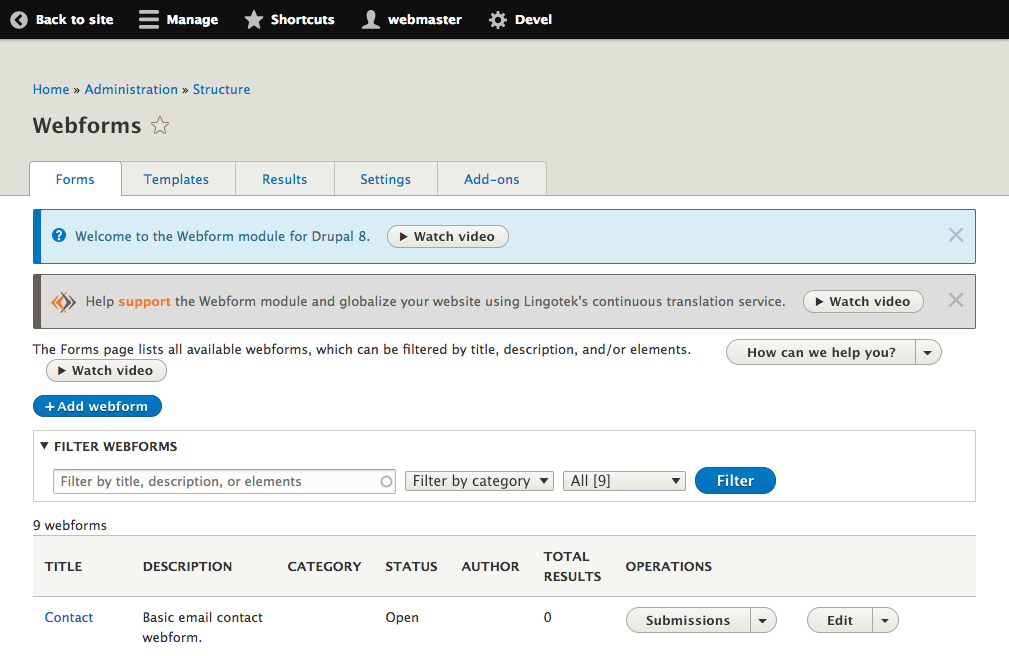This screenshot has height=656, width=1009.
Task: Toggle the favorite star beside Webforms
Action: (x=160, y=124)
